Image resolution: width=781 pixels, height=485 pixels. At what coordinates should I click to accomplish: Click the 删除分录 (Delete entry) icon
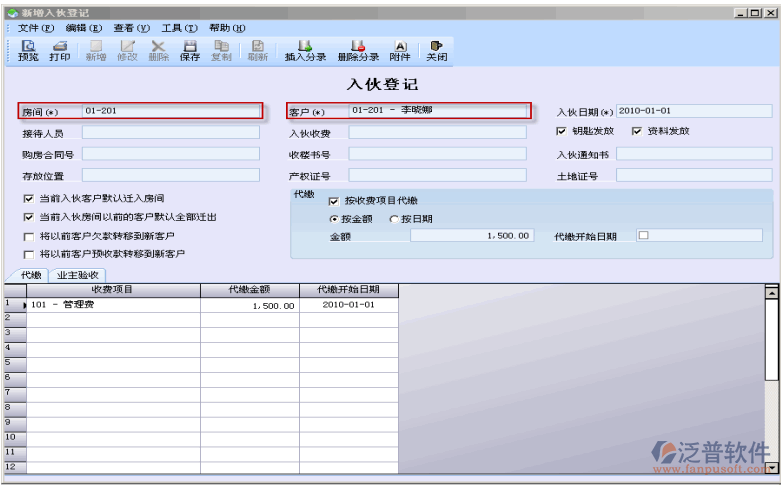point(358,51)
